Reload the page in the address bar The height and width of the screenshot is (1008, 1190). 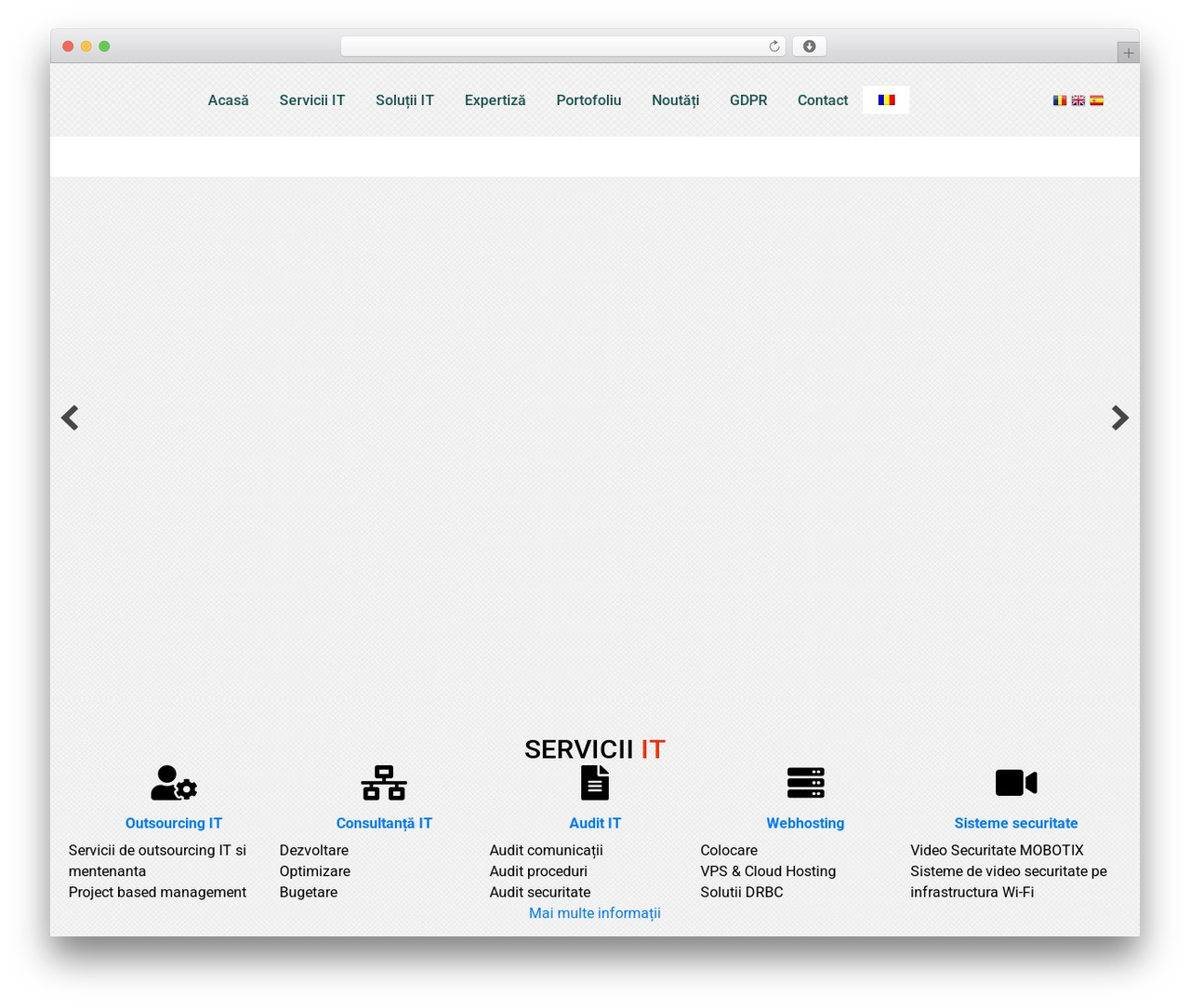773,46
